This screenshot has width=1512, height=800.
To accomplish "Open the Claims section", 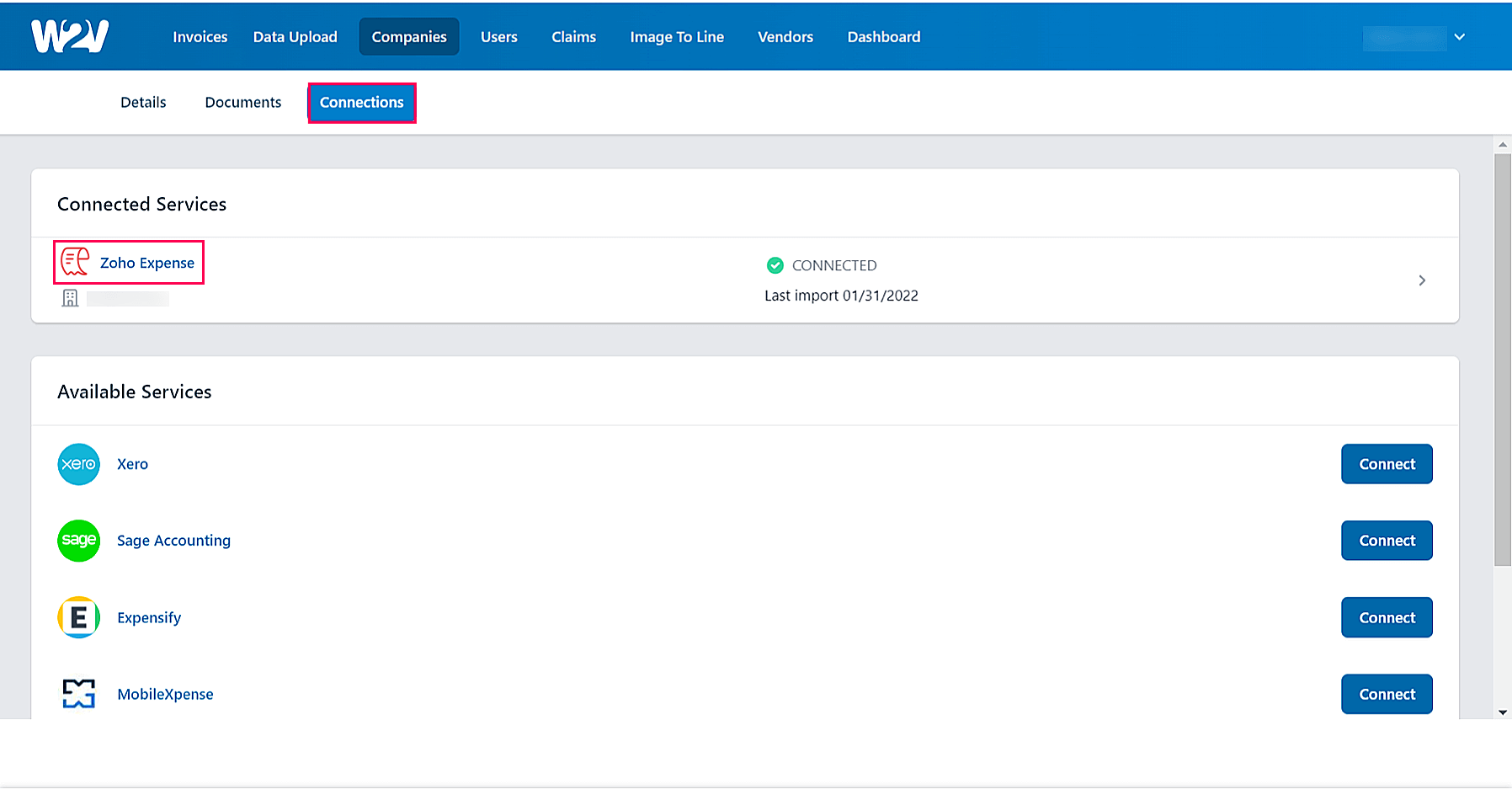I will (x=573, y=36).
